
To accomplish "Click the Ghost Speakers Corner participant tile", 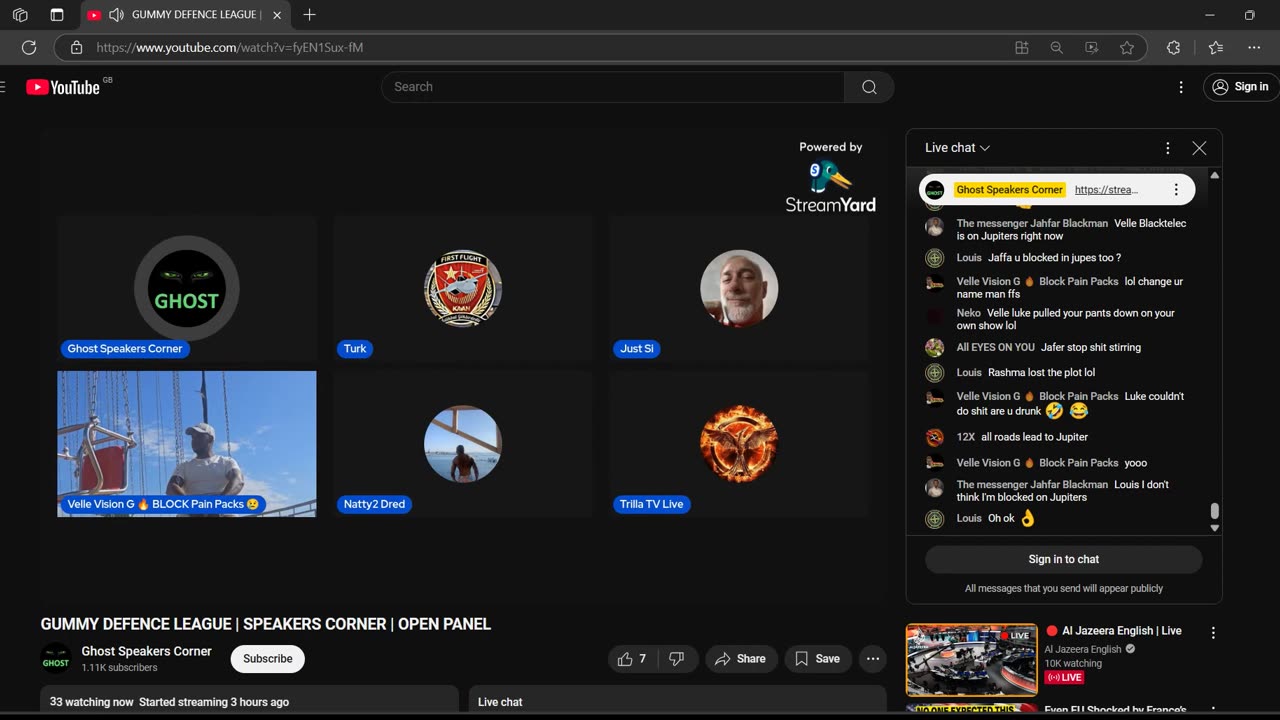I will tap(187, 288).
